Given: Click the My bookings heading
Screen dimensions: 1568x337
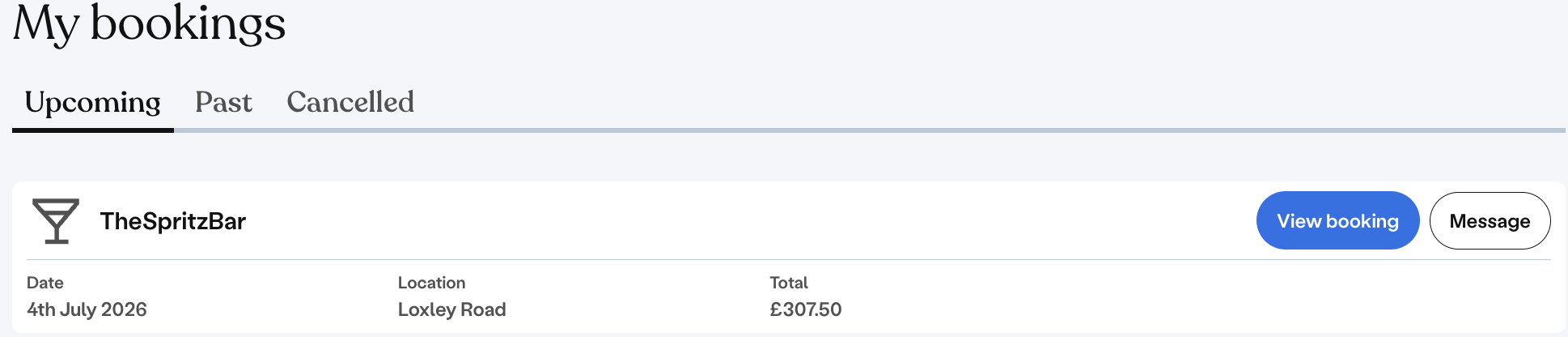Looking at the screenshot, I should (x=150, y=24).
